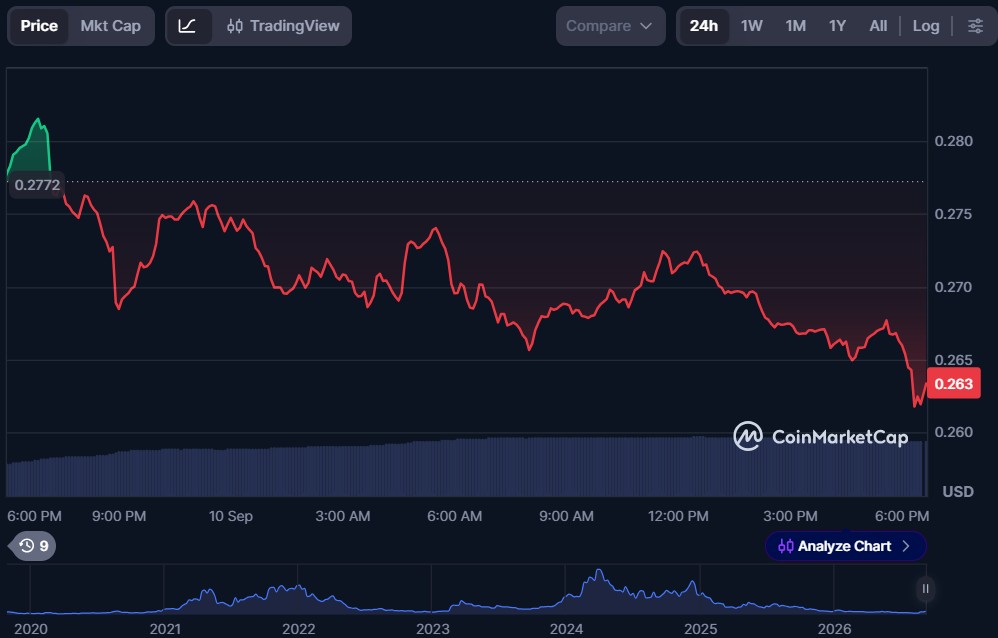Select the 1W timeframe tab
998x638 pixels.
point(752,26)
